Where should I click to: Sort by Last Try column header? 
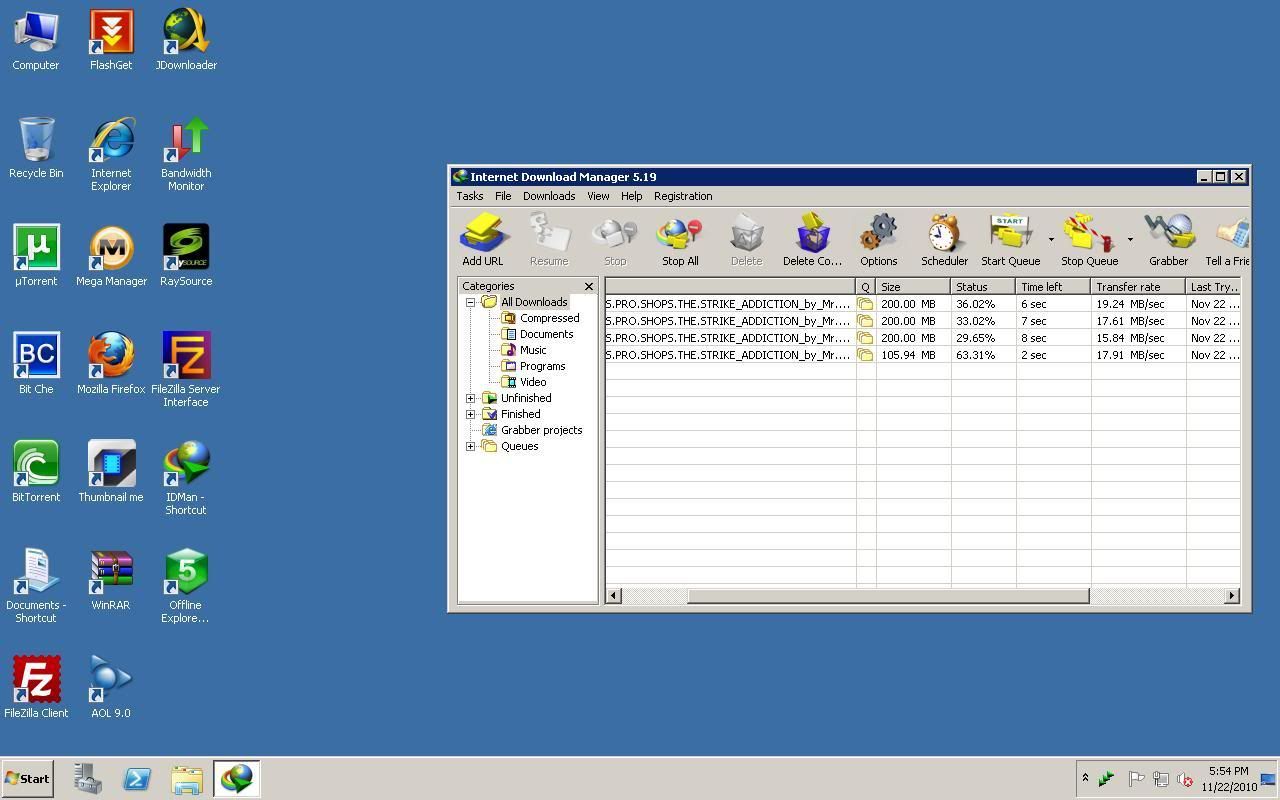click(x=1213, y=287)
